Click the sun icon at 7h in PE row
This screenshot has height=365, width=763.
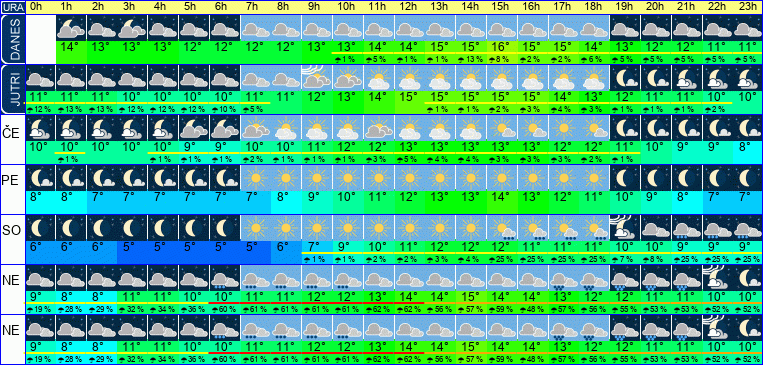[x=256, y=178]
